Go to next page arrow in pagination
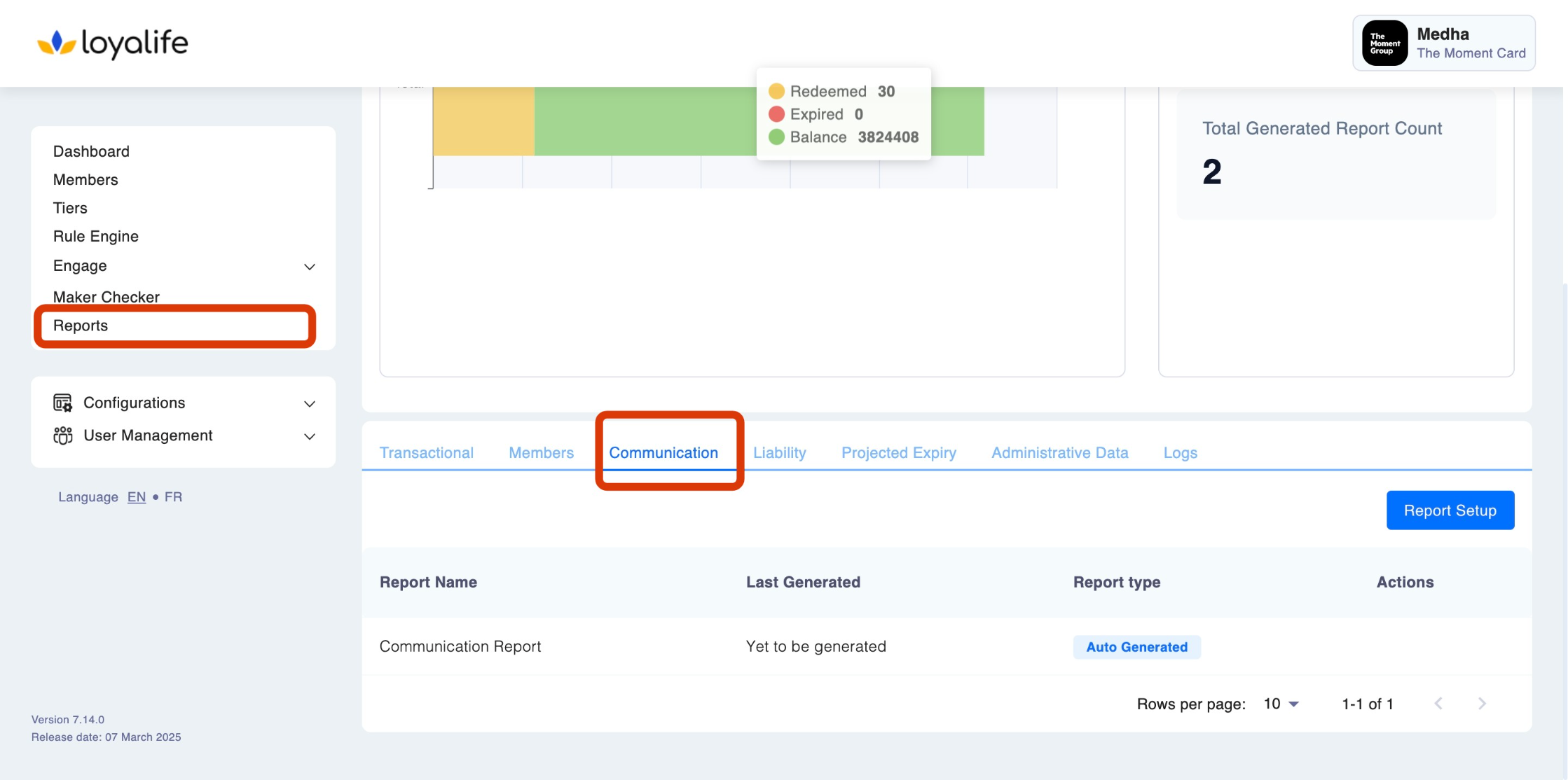This screenshot has width=1568, height=780. click(x=1481, y=704)
